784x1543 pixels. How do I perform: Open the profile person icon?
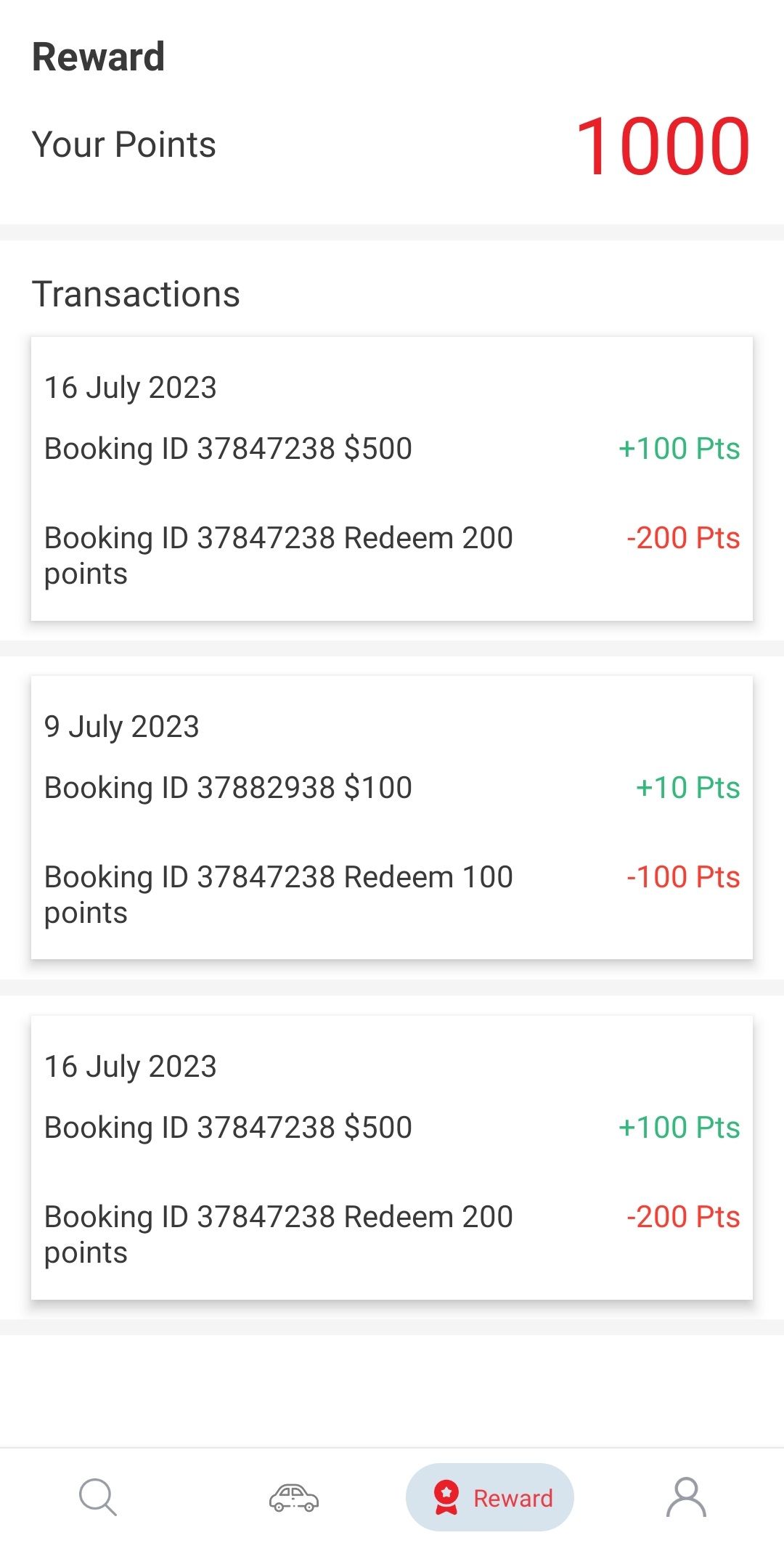686,1497
